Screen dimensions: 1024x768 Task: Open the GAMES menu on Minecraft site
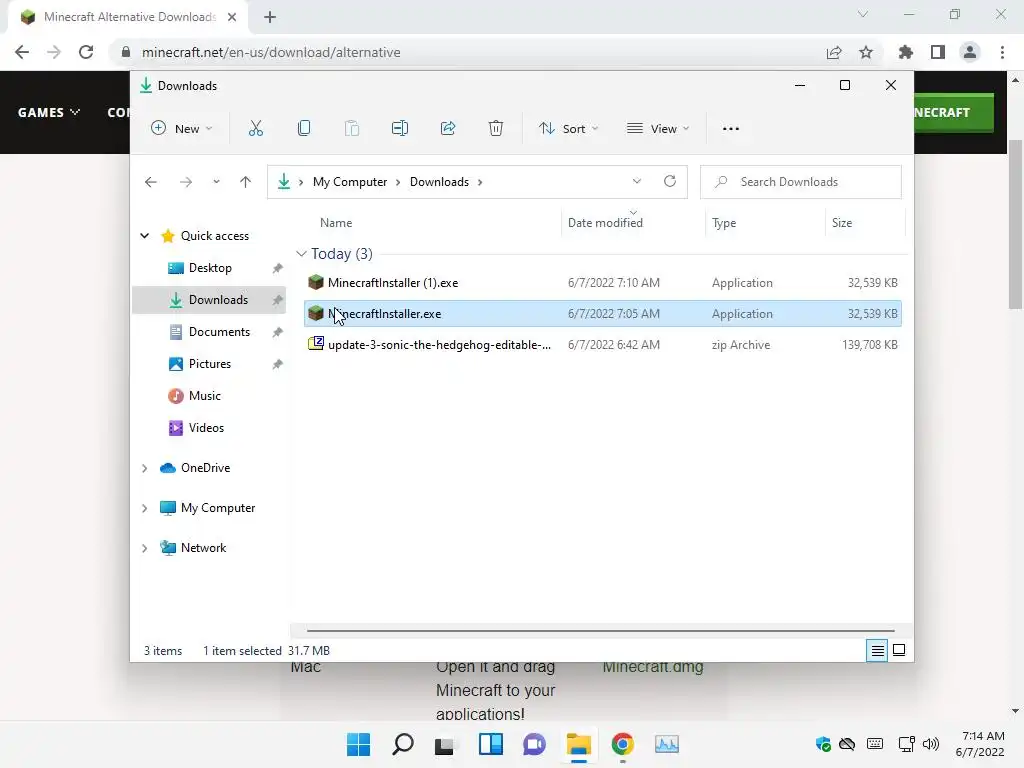click(48, 112)
